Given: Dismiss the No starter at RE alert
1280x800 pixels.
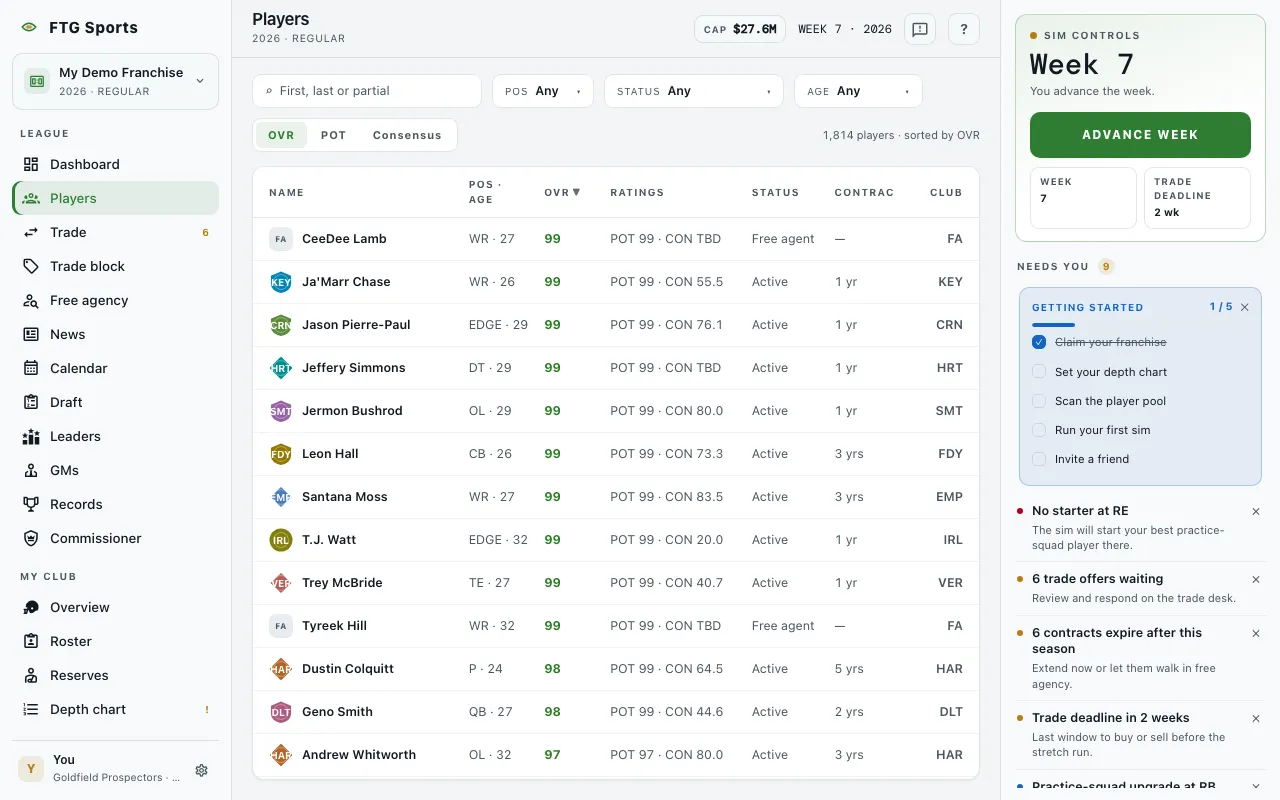Looking at the screenshot, I should click(x=1256, y=511).
